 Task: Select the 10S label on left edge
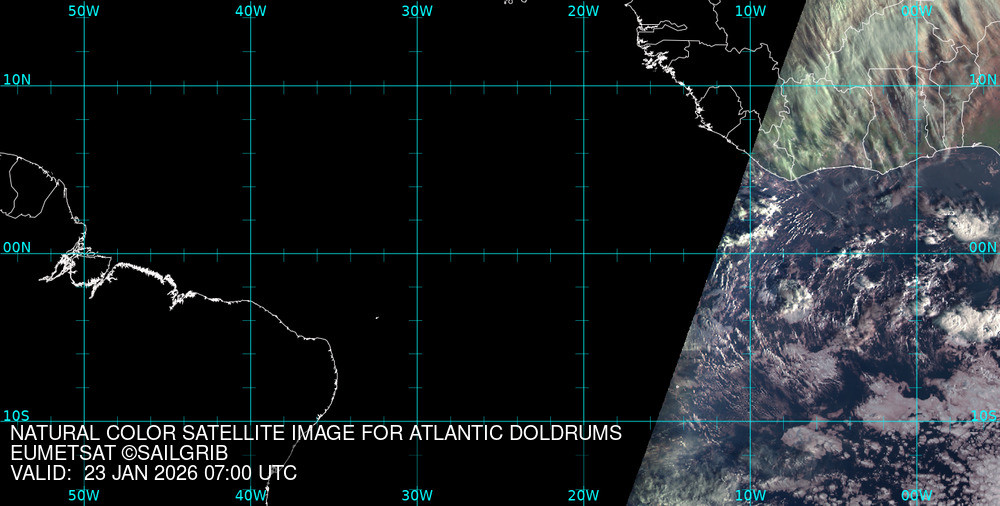click(16, 415)
